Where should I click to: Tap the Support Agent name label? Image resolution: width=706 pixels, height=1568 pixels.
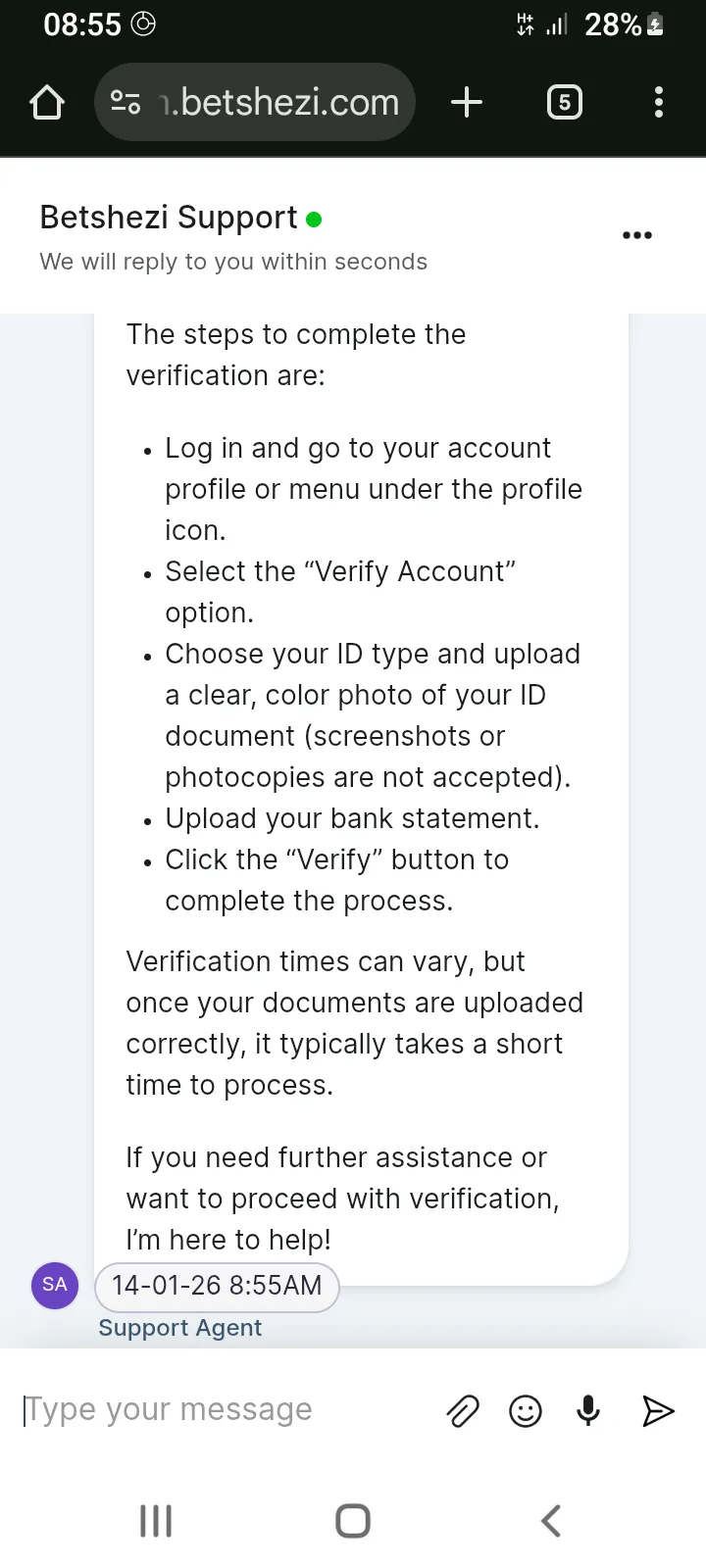(180, 1328)
